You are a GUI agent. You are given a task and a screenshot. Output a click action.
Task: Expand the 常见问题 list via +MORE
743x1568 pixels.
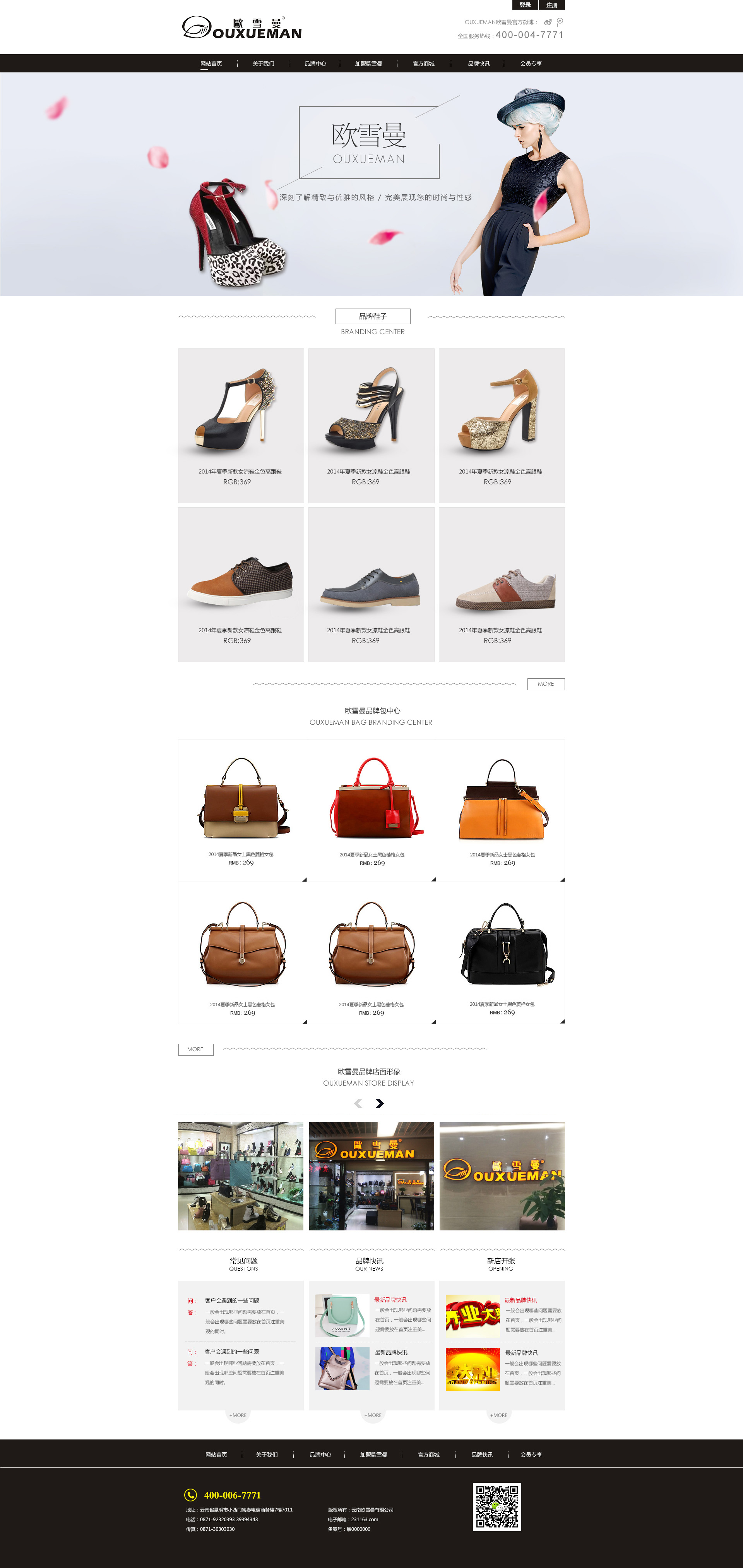coord(238,1415)
